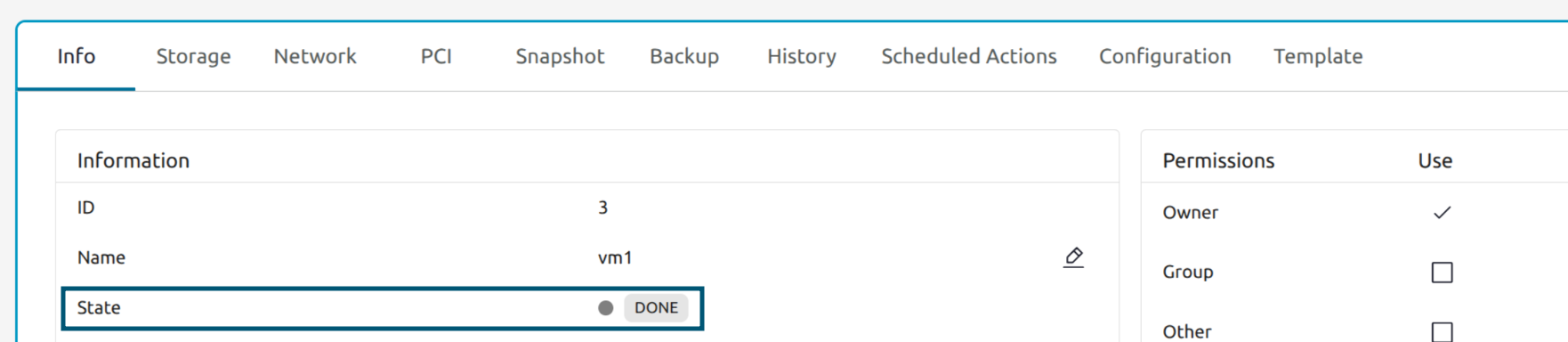View the History tab
The width and height of the screenshot is (1568, 342).
(802, 56)
